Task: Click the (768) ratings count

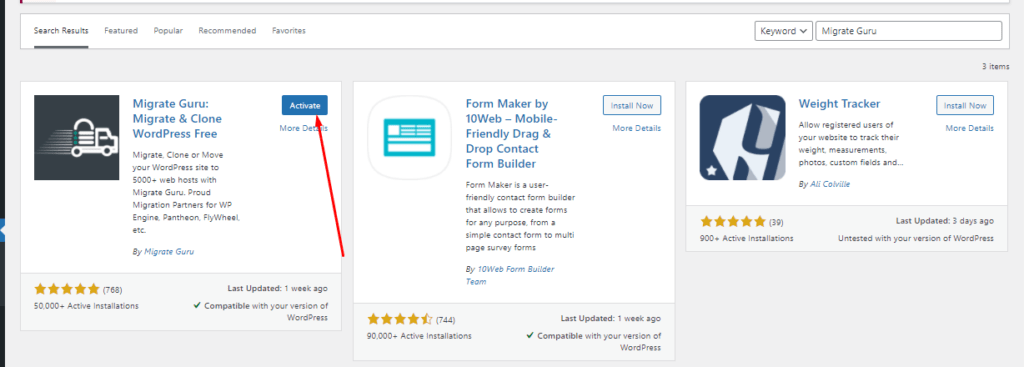Action: pos(112,289)
